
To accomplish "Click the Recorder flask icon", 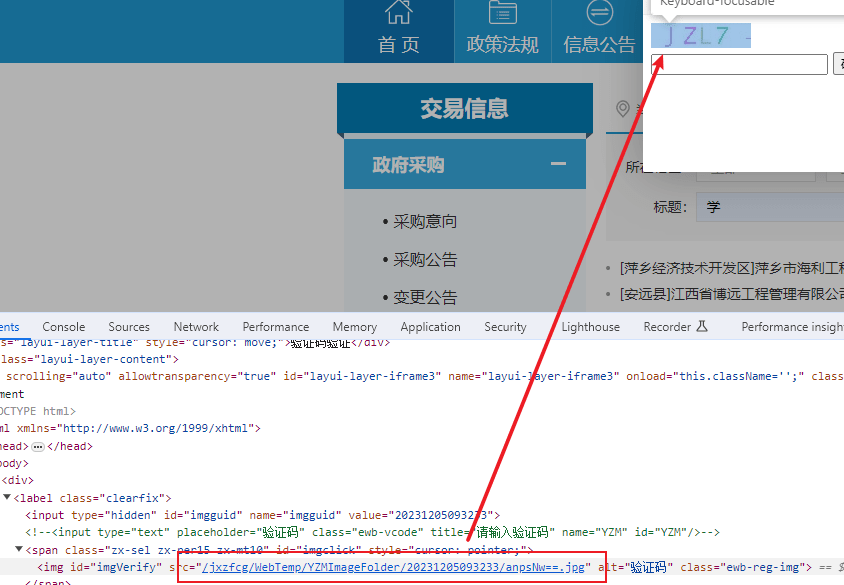I will (x=701, y=327).
